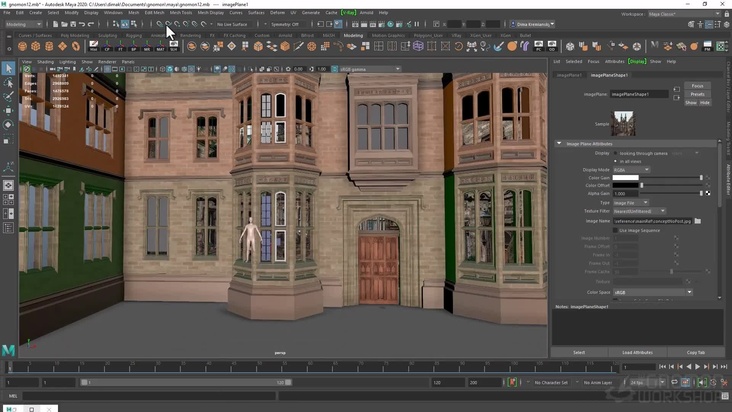732x412 pixels.
Task: Open the Texture Filter dropdown
Action: coord(639,211)
